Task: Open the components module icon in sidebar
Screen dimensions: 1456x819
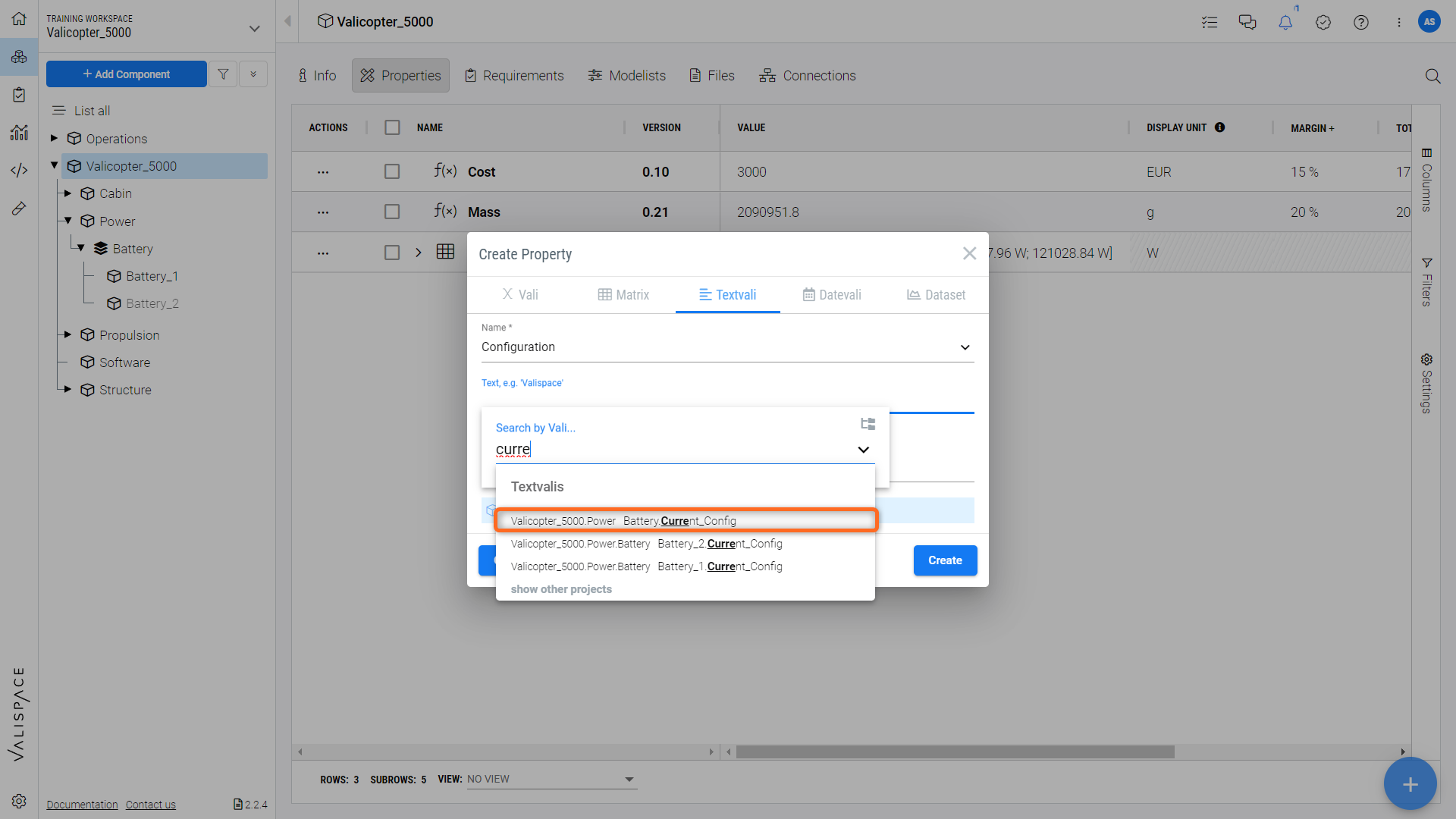Action: tap(19, 57)
